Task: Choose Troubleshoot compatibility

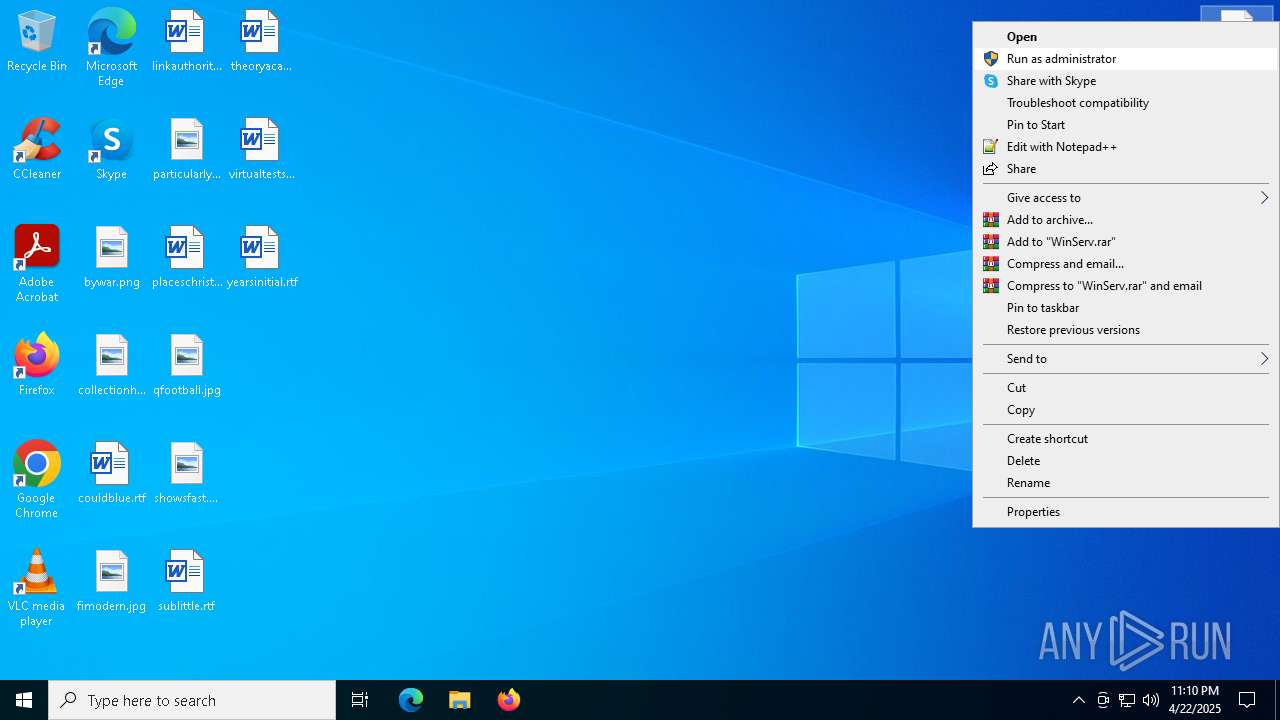Action: click(x=1126, y=103)
